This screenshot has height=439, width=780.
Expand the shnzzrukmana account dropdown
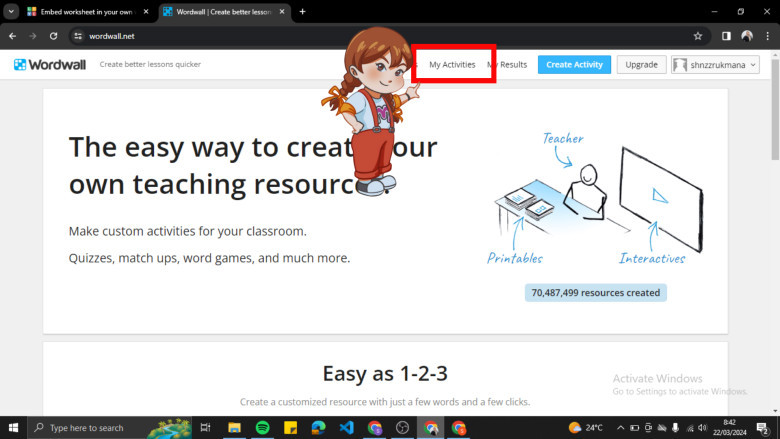pos(715,65)
